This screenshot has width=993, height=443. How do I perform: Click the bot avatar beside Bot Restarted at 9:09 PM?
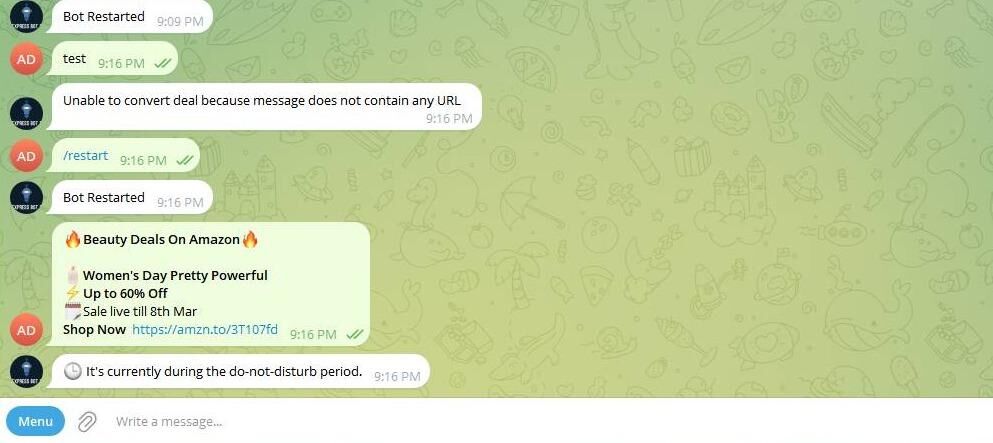[26, 16]
